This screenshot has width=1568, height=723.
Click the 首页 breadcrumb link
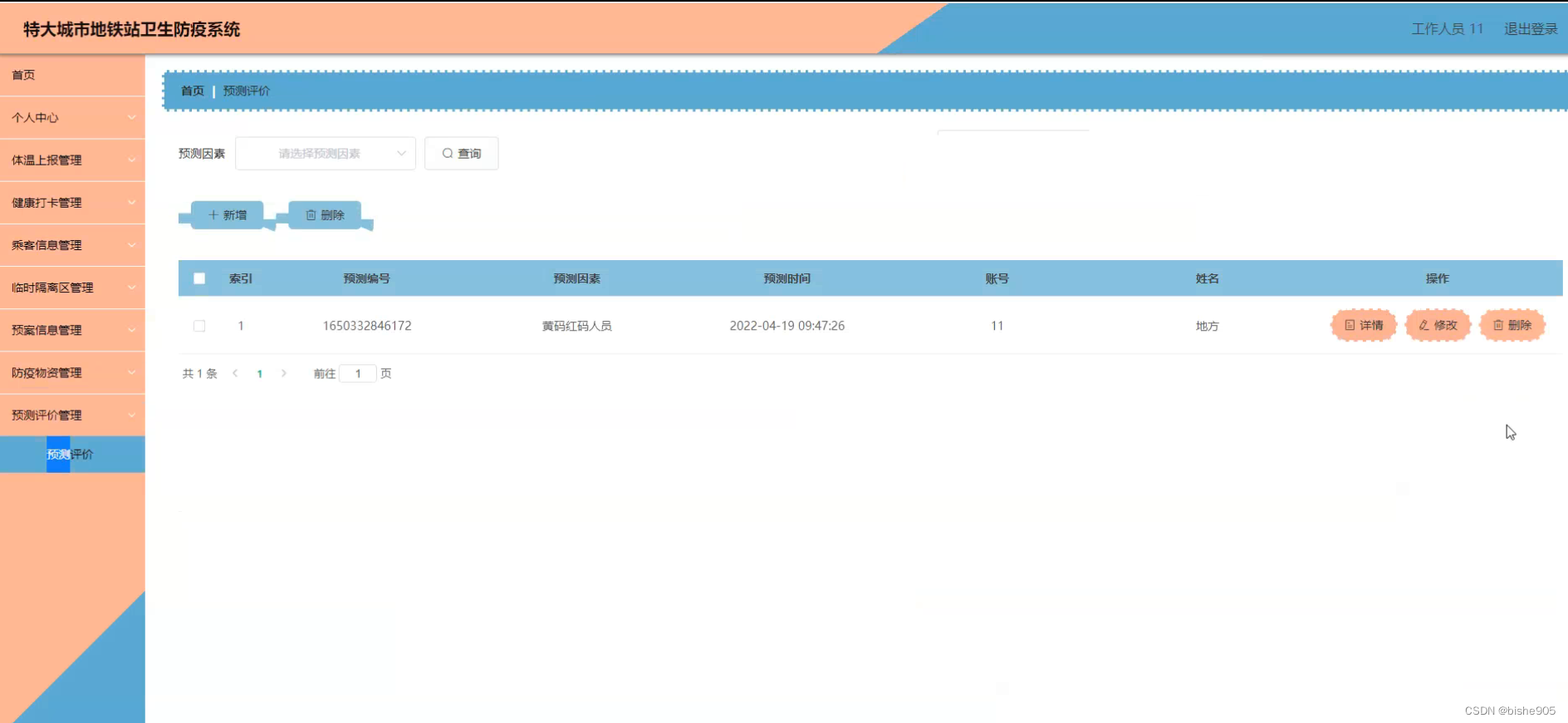[x=193, y=91]
